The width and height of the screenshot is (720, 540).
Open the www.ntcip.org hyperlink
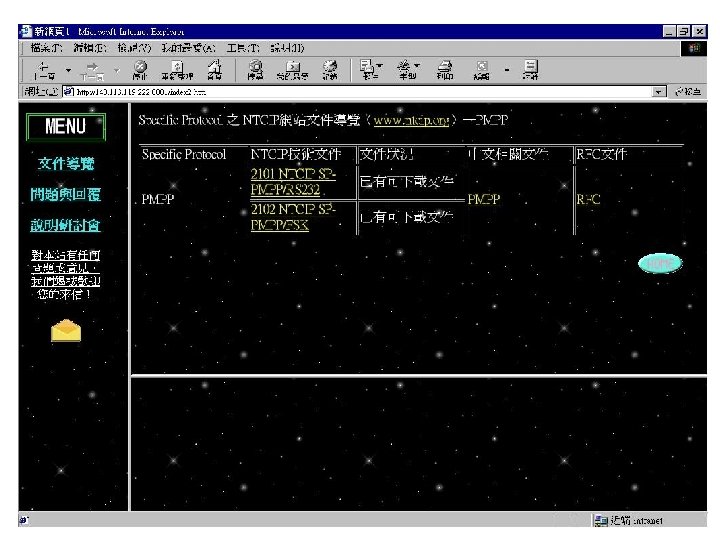coord(411,120)
